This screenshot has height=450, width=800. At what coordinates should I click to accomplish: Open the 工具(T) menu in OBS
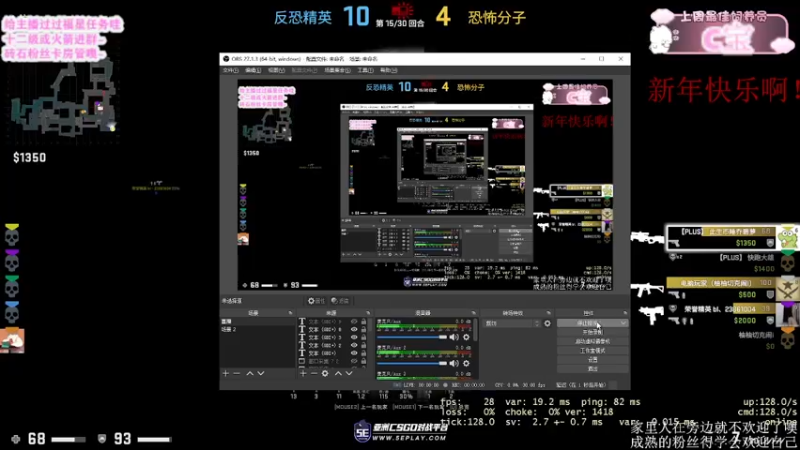365,70
